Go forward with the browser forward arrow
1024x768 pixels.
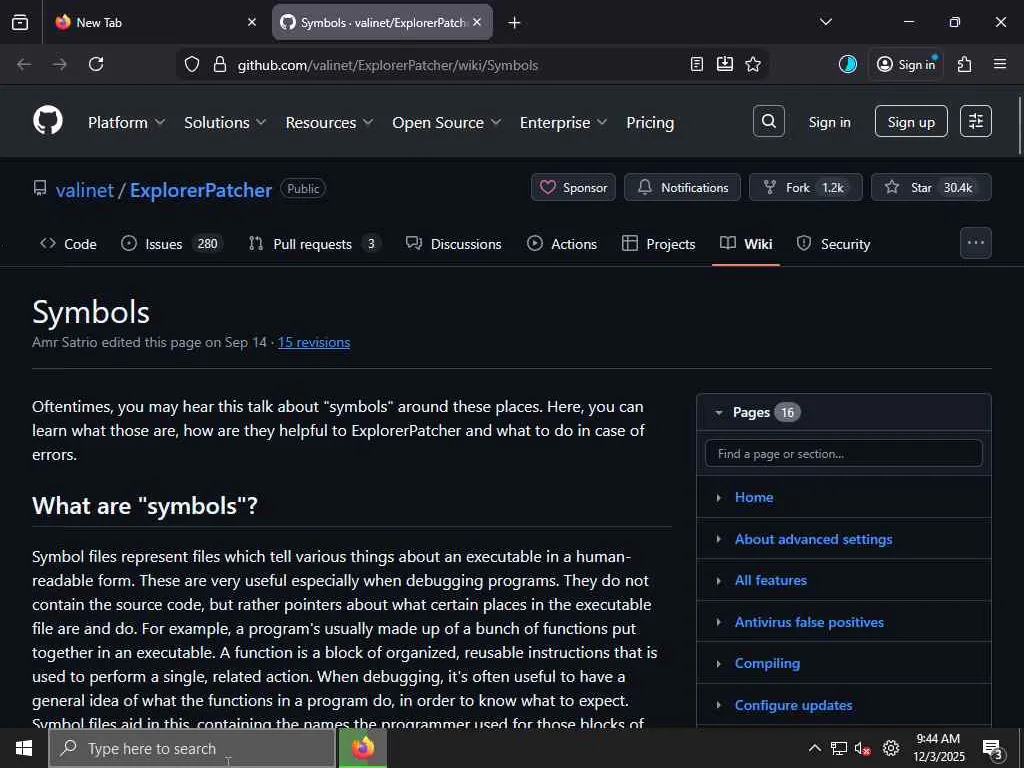(x=59, y=64)
